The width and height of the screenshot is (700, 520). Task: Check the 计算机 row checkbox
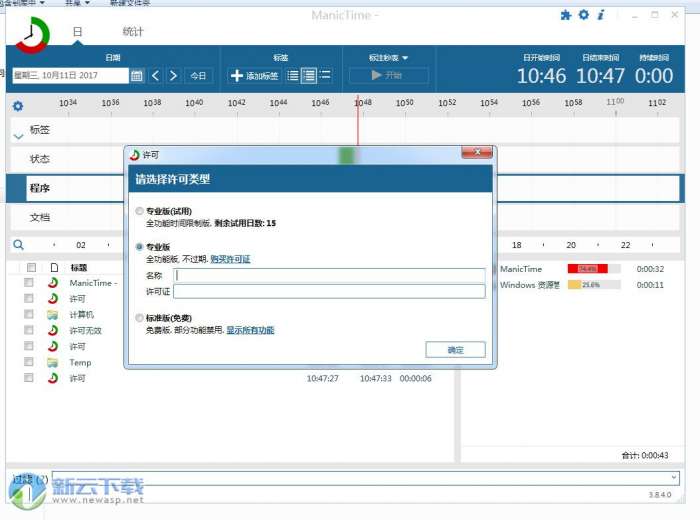coord(29,314)
